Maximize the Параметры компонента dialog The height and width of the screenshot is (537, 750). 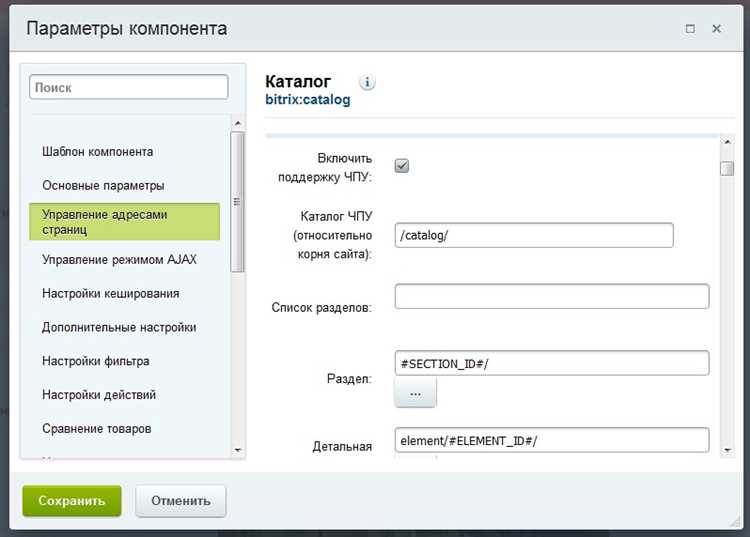[x=690, y=29]
